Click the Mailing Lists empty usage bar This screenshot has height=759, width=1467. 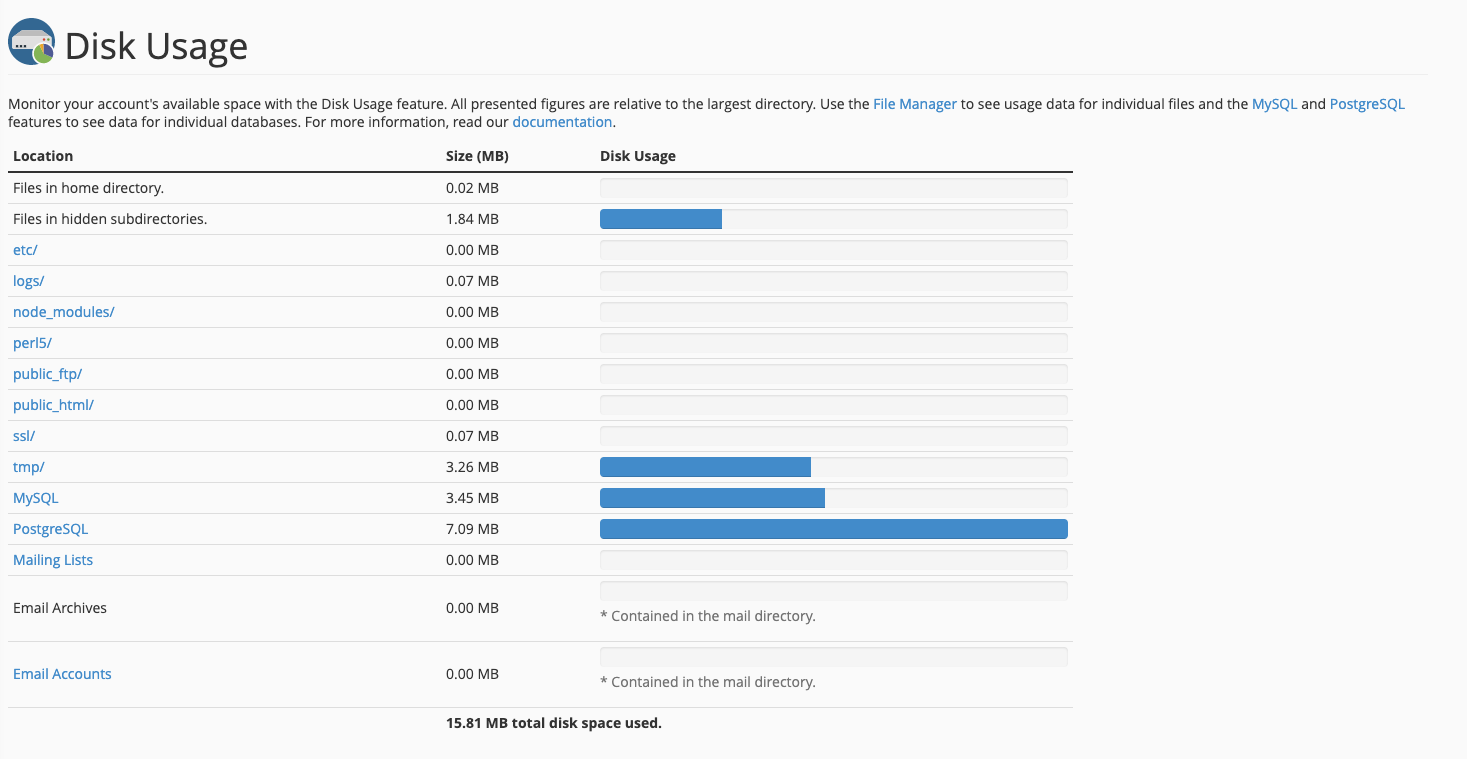pos(834,560)
